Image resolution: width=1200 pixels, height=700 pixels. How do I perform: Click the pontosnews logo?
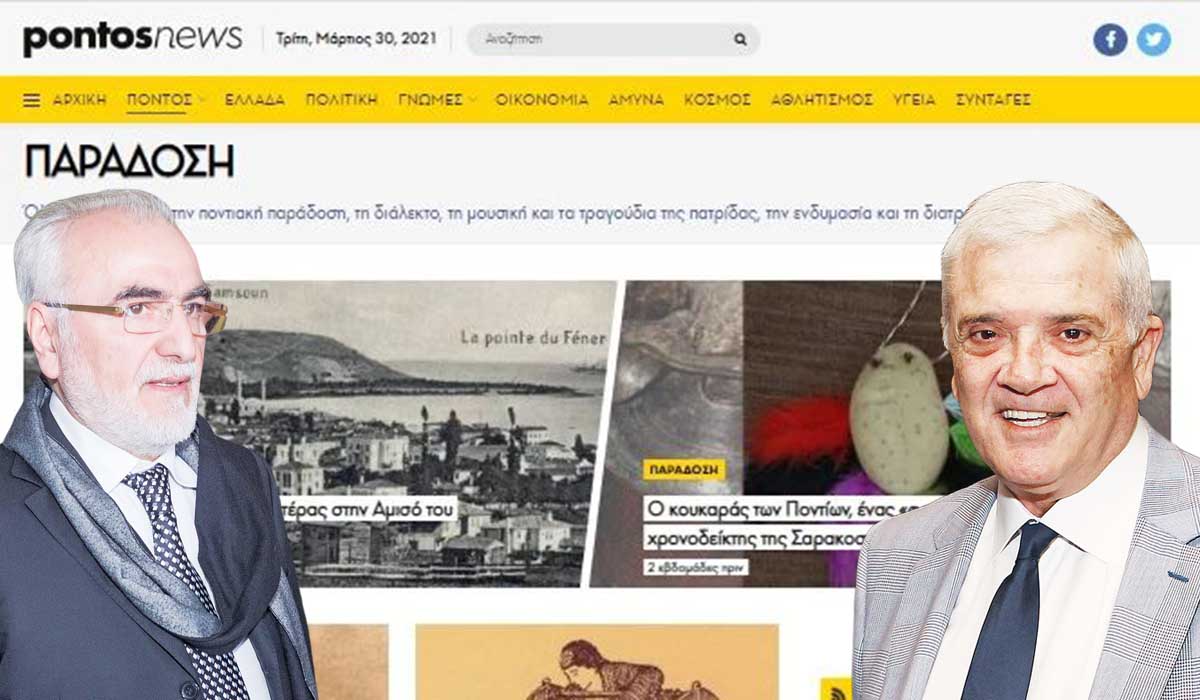(x=132, y=38)
